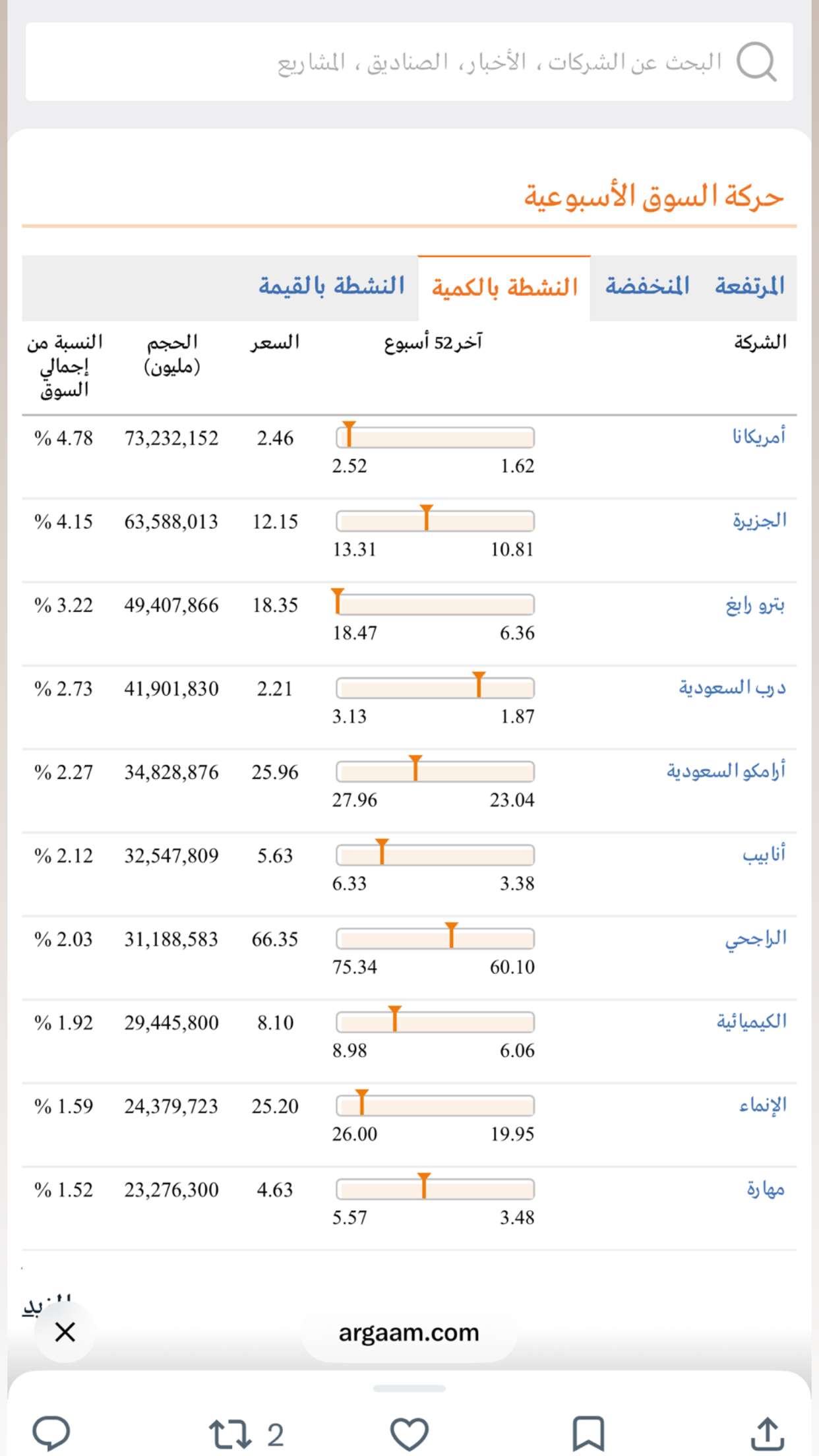The image size is (819, 1456).
Task: Tap the search magnifier icon
Action: click(756, 62)
